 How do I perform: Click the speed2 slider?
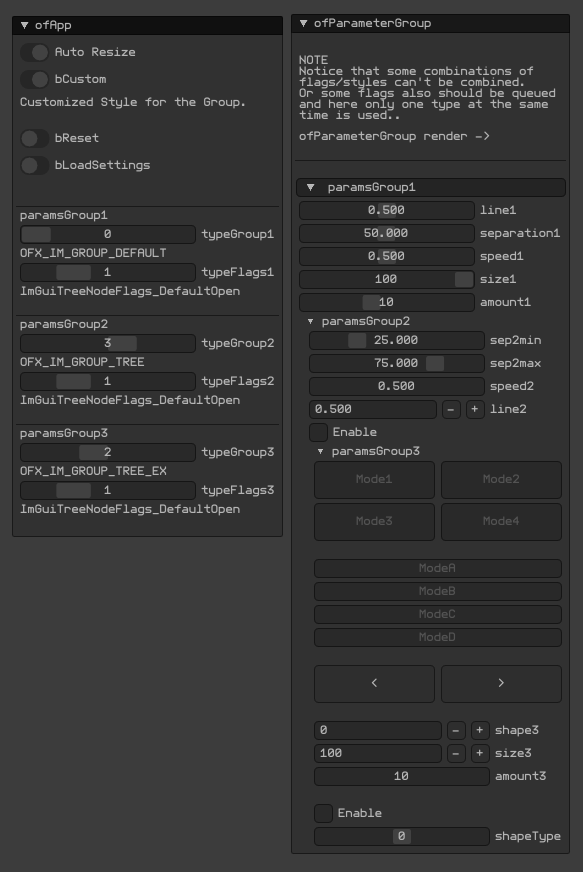click(x=397, y=386)
